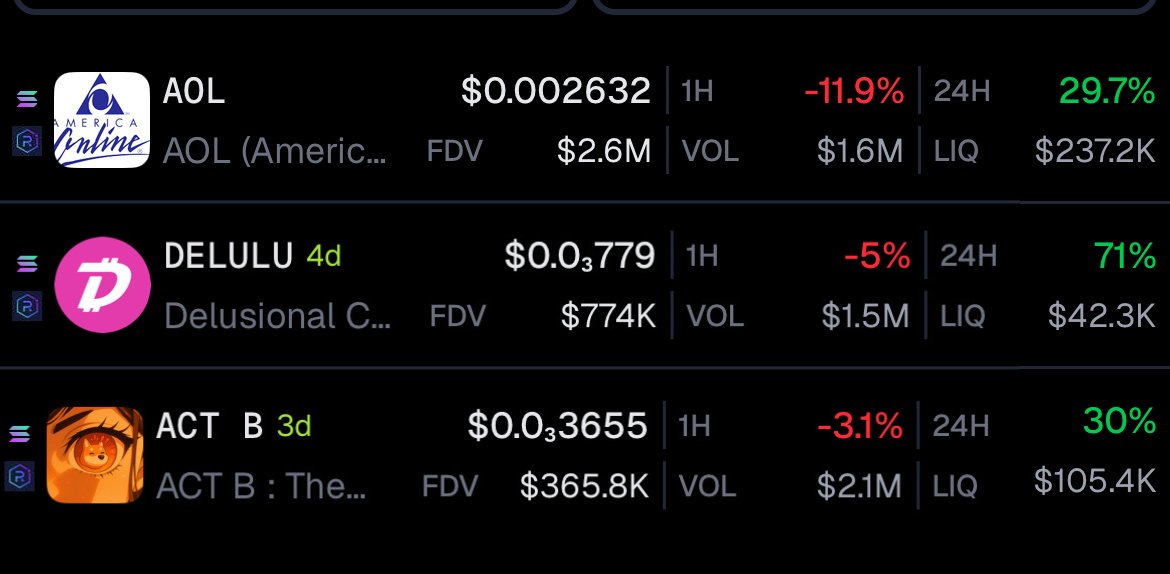Click ACT B liquidity value $105.4K

[x=1095, y=480]
